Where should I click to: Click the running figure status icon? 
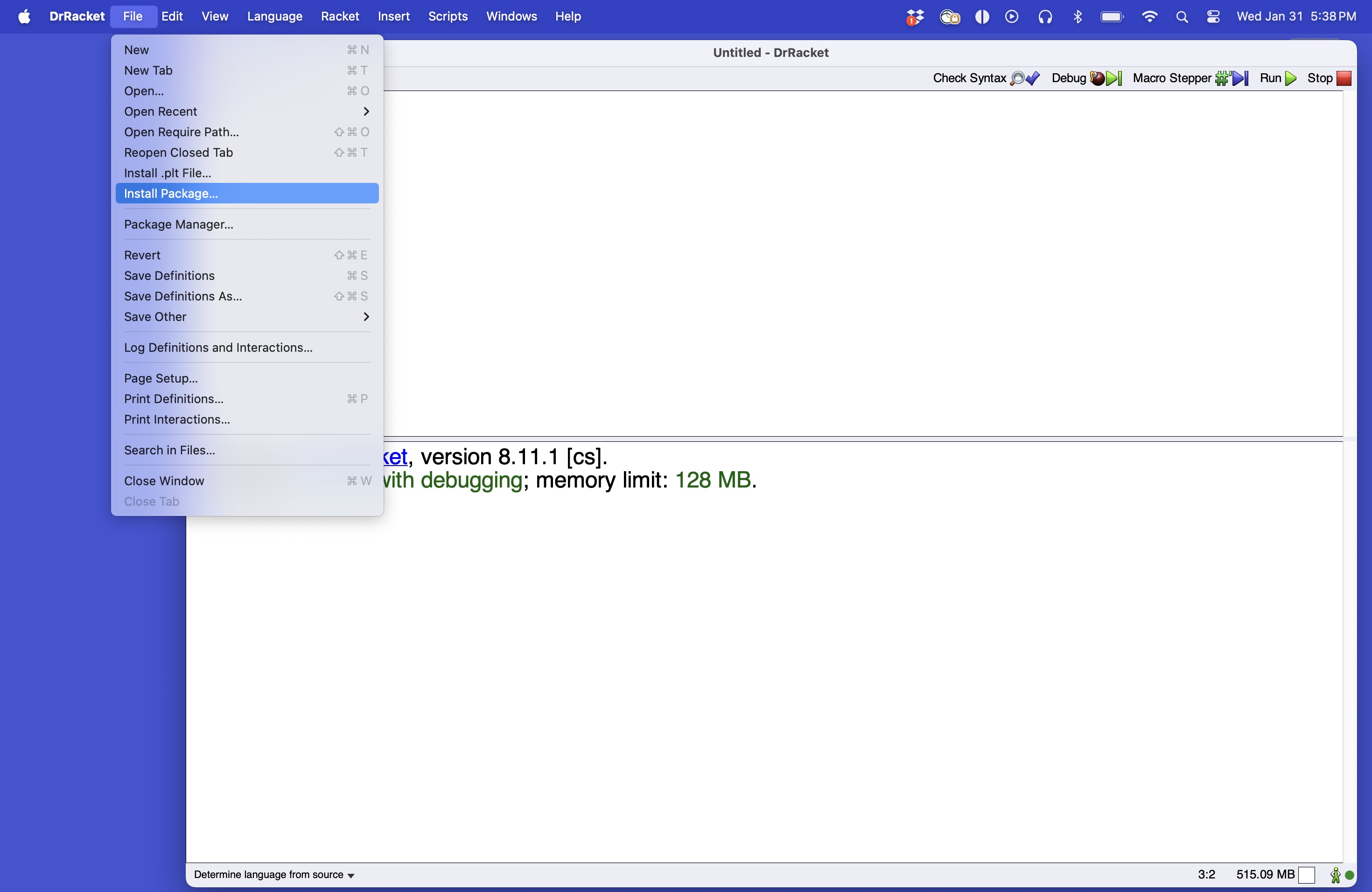(1335, 875)
